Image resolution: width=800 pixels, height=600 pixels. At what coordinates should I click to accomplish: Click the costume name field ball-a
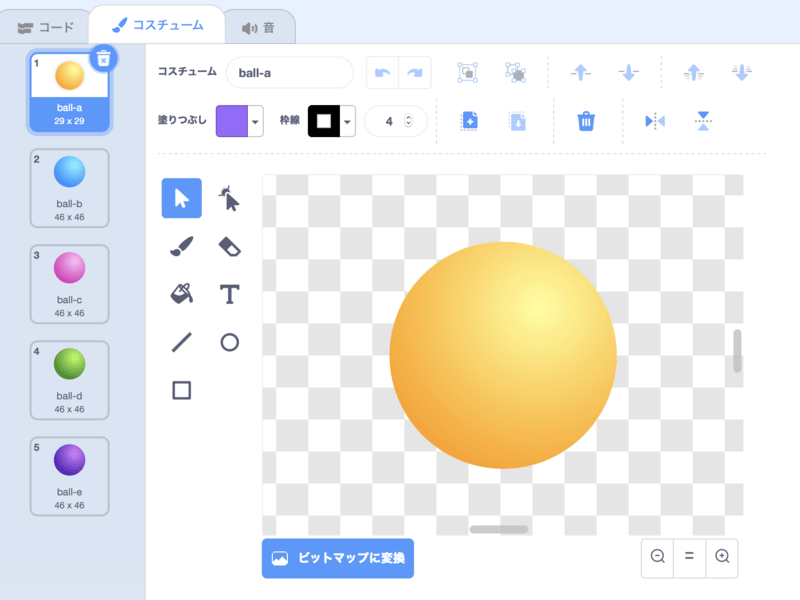[290, 73]
